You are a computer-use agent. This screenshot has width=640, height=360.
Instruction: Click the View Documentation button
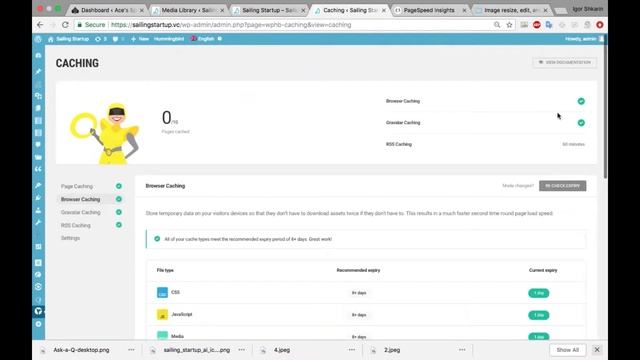pyautogui.click(x=564, y=62)
